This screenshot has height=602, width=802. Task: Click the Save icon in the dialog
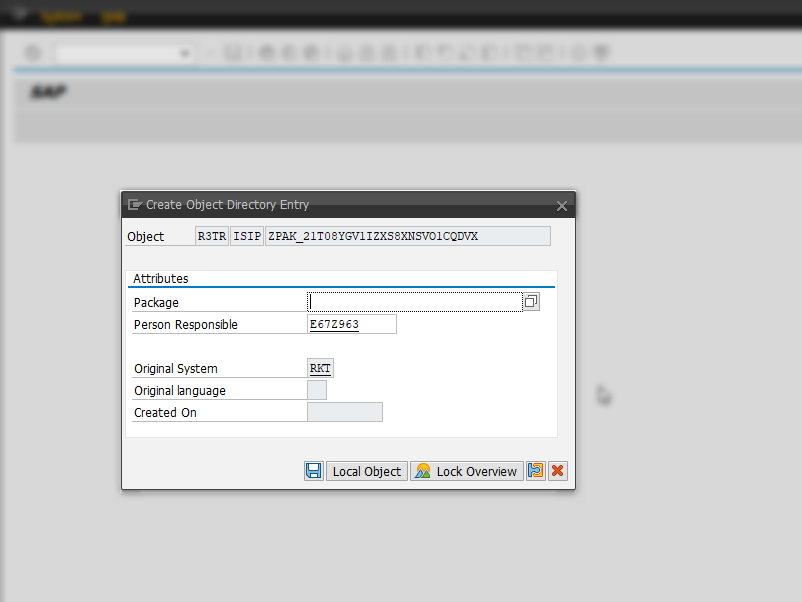[314, 471]
